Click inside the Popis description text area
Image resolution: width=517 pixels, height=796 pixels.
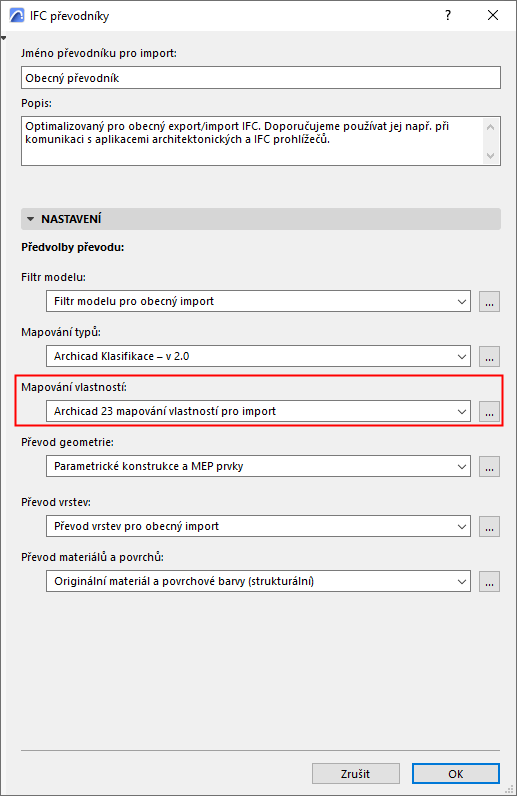(x=252, y=141)
